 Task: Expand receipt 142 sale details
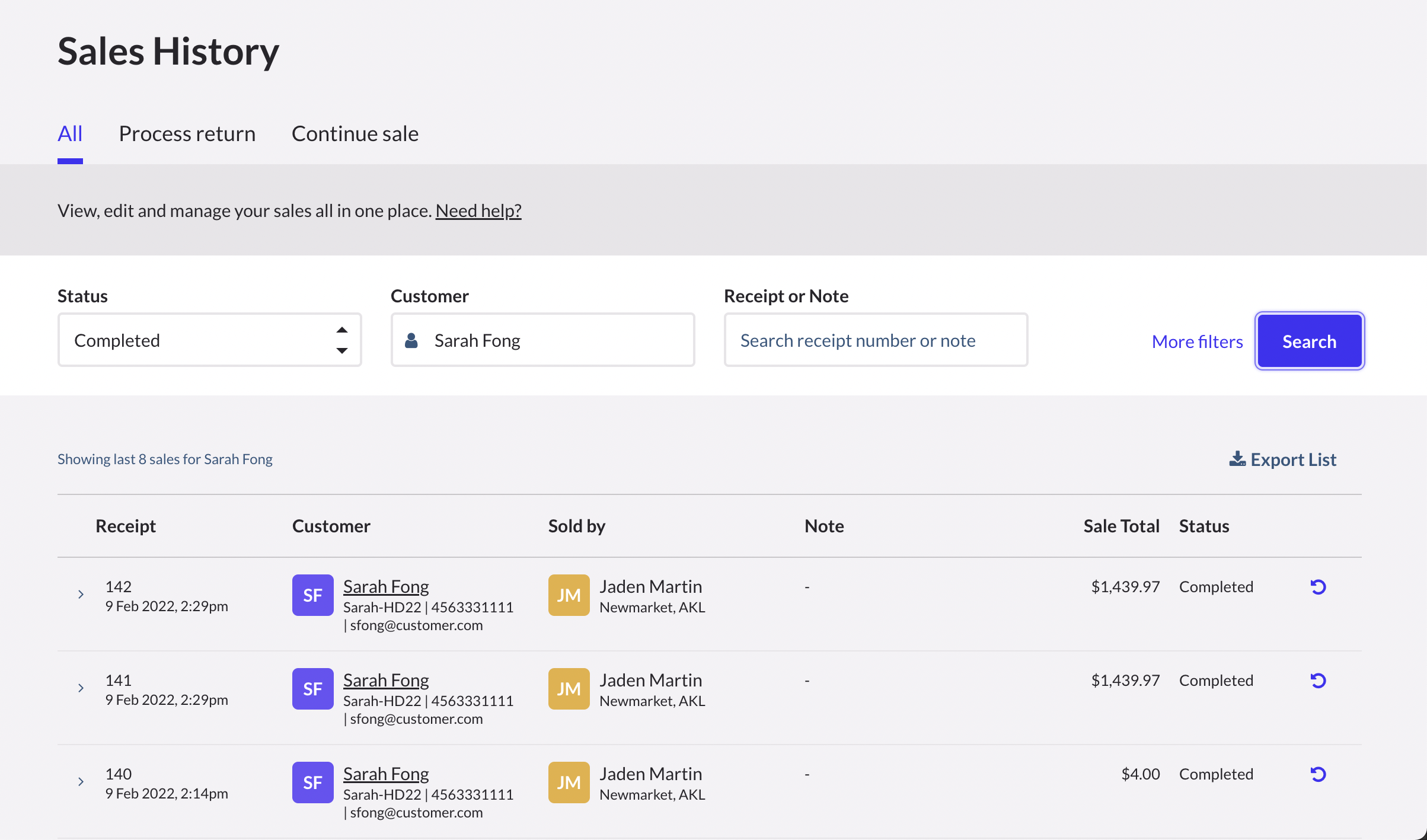(81, 595)
